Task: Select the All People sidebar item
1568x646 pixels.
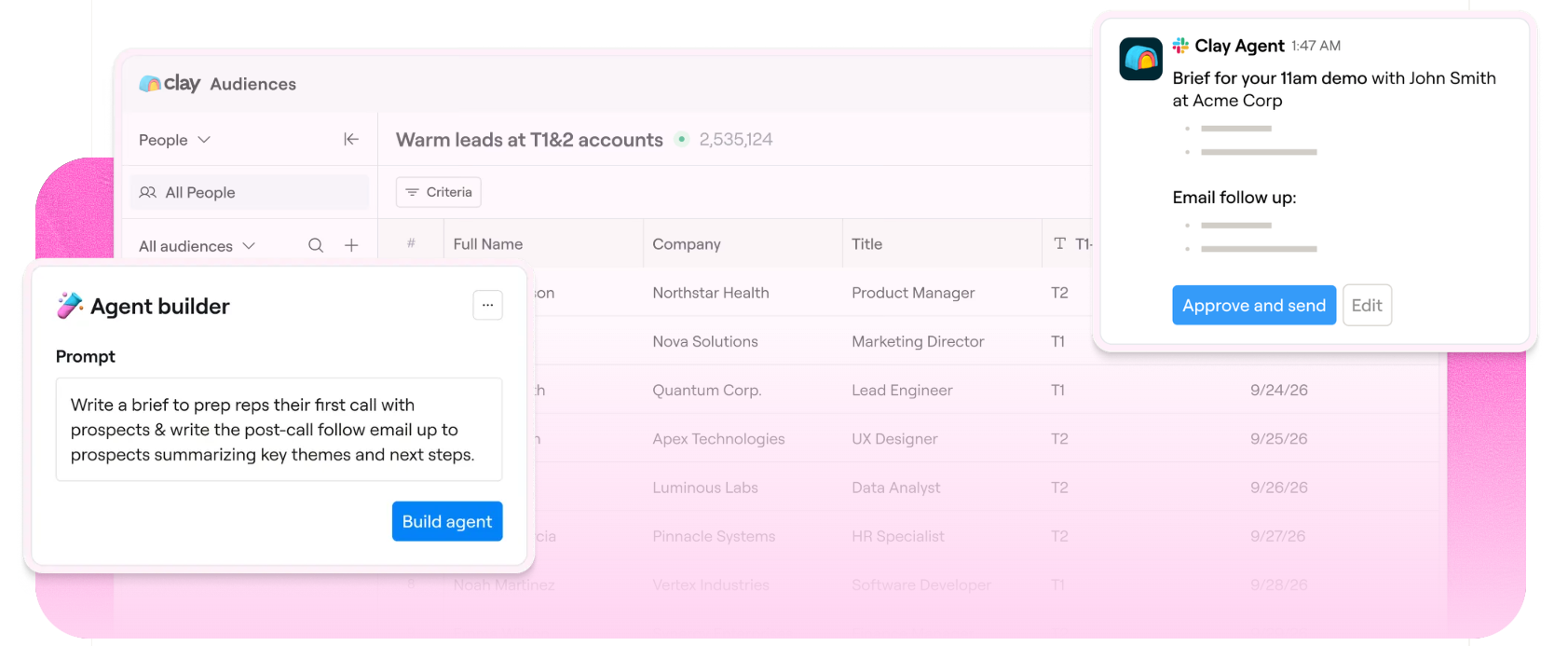Action: 249,192
